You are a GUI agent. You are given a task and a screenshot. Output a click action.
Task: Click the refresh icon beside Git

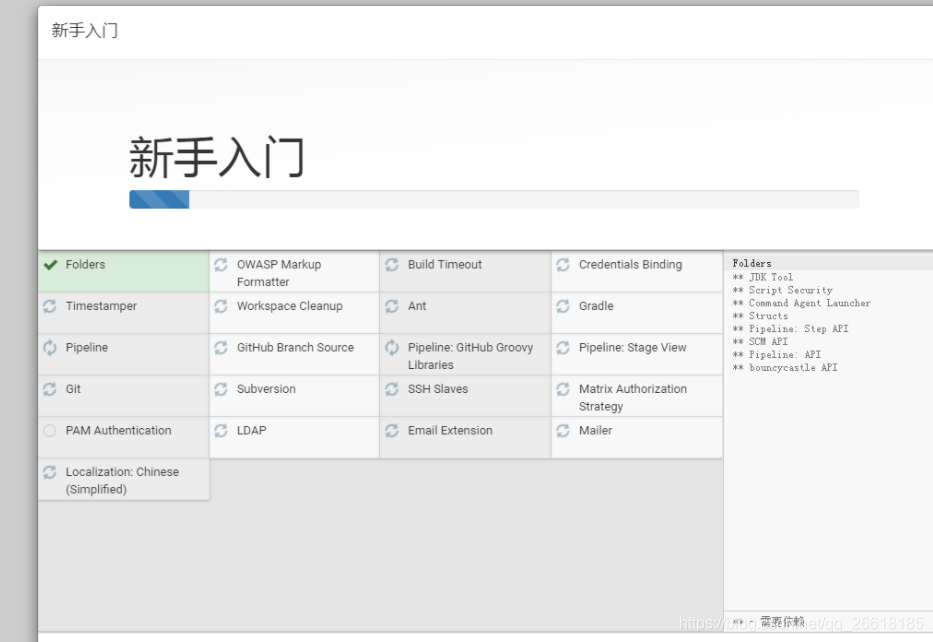tap(50, 389)
